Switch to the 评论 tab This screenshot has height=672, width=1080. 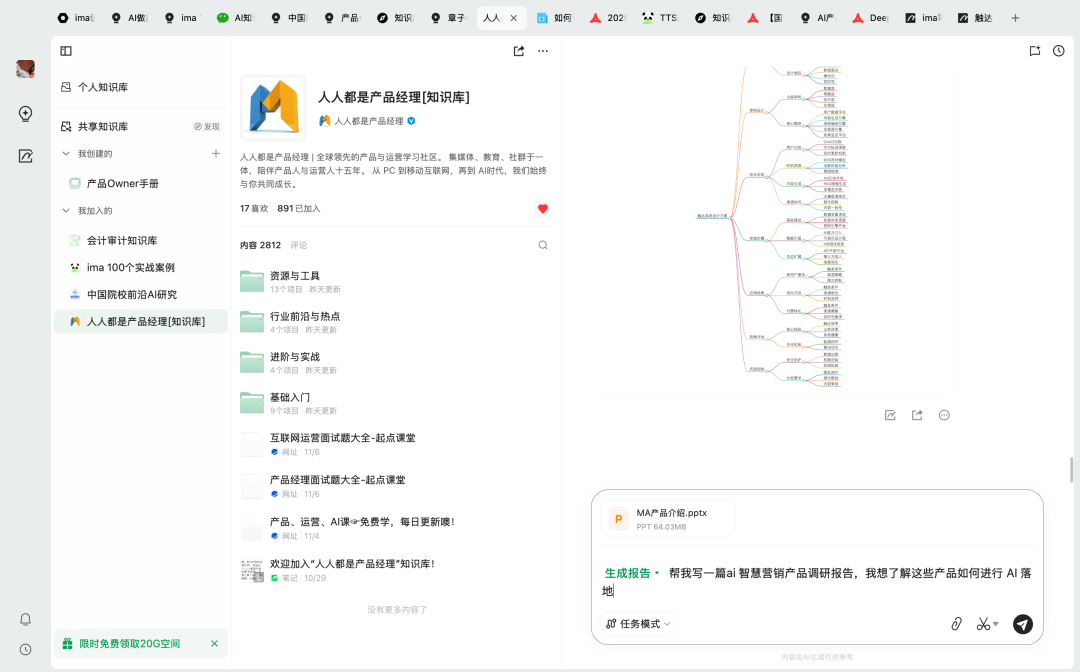tap(298, 245)
